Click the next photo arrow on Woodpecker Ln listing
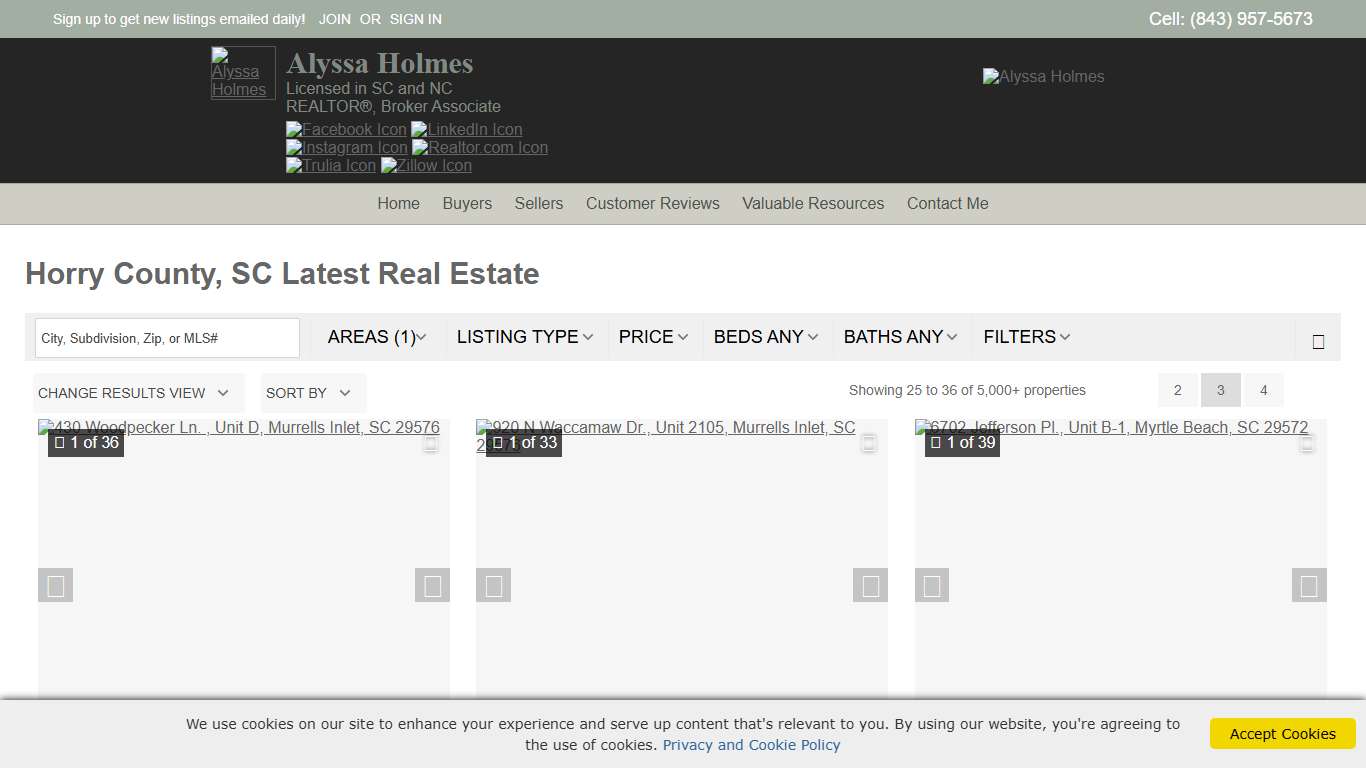The image size is (1366, 768). [x=432, y=585]
